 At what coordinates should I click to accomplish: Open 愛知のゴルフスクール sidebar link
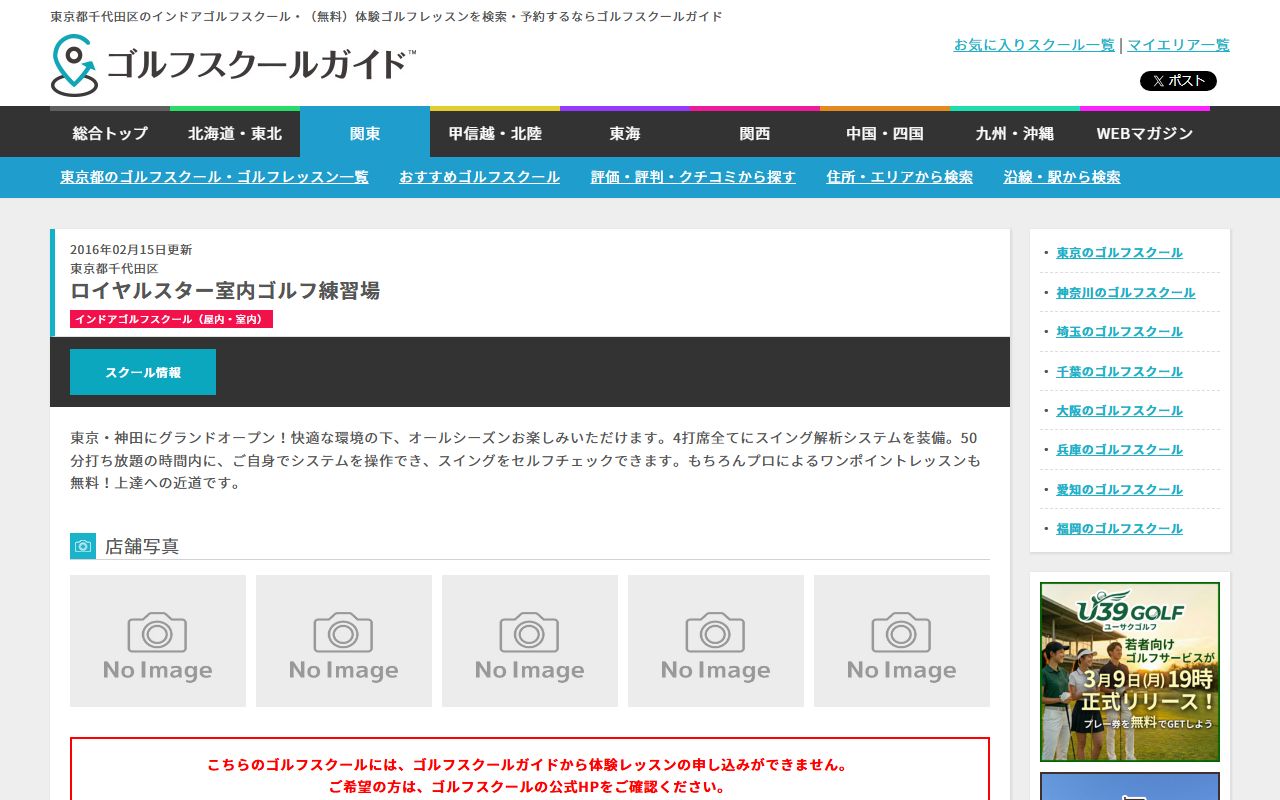[1119, 490]
